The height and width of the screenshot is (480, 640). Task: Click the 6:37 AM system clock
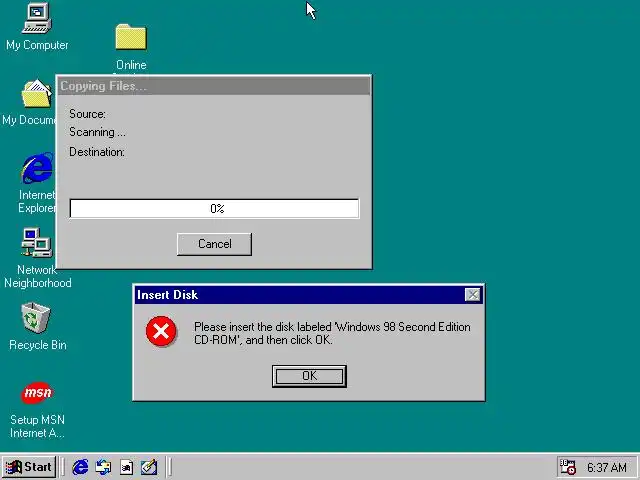click(607, 467)
